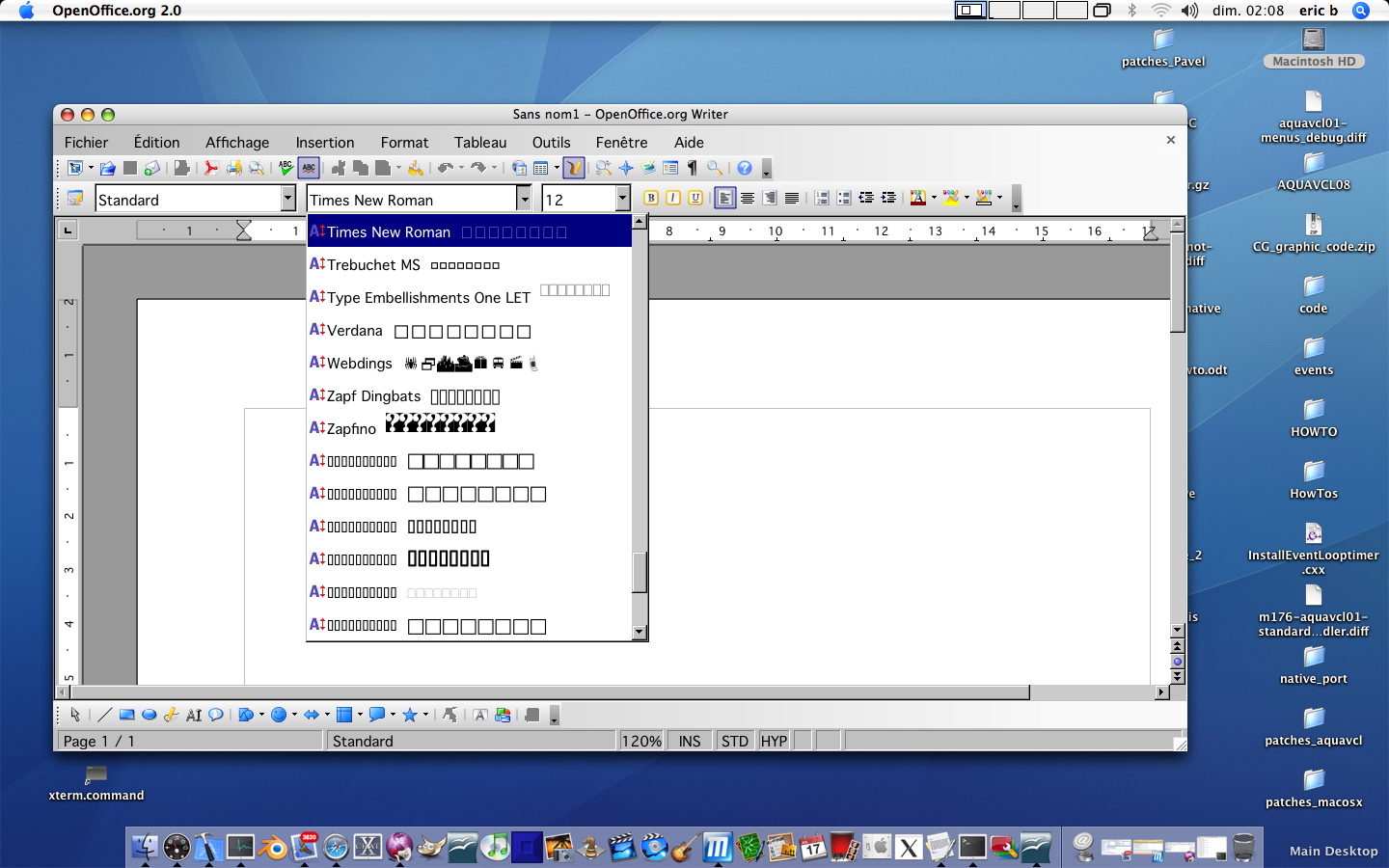Toggle Nonprinting Characters pilcrow

[x=692, y=168]
